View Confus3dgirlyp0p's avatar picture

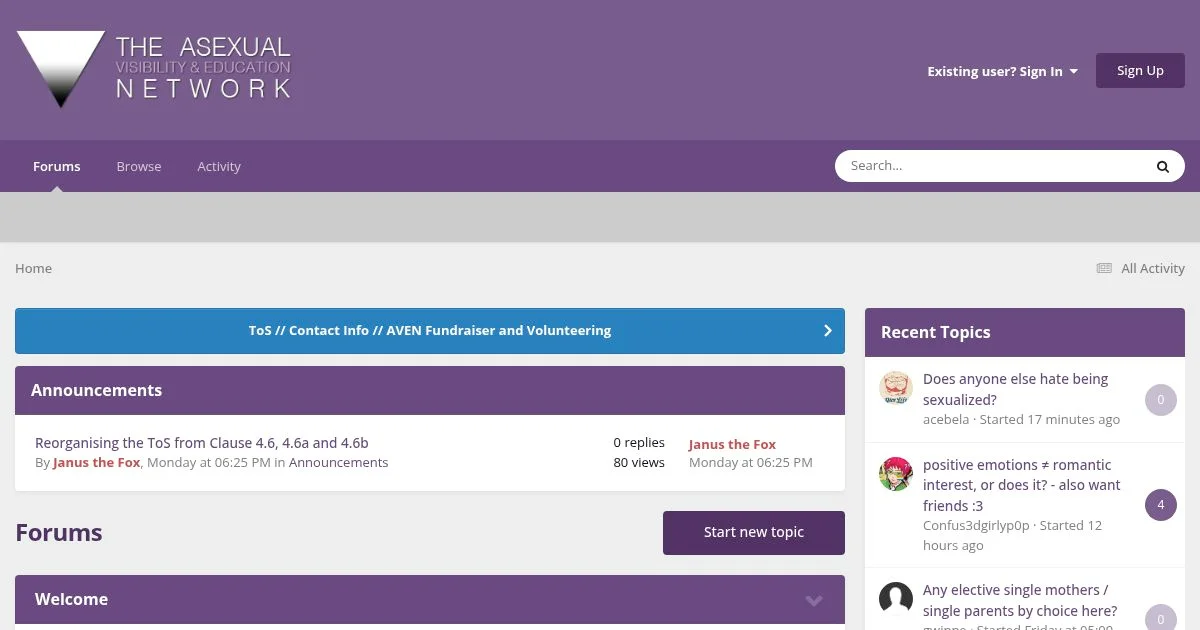896,474
